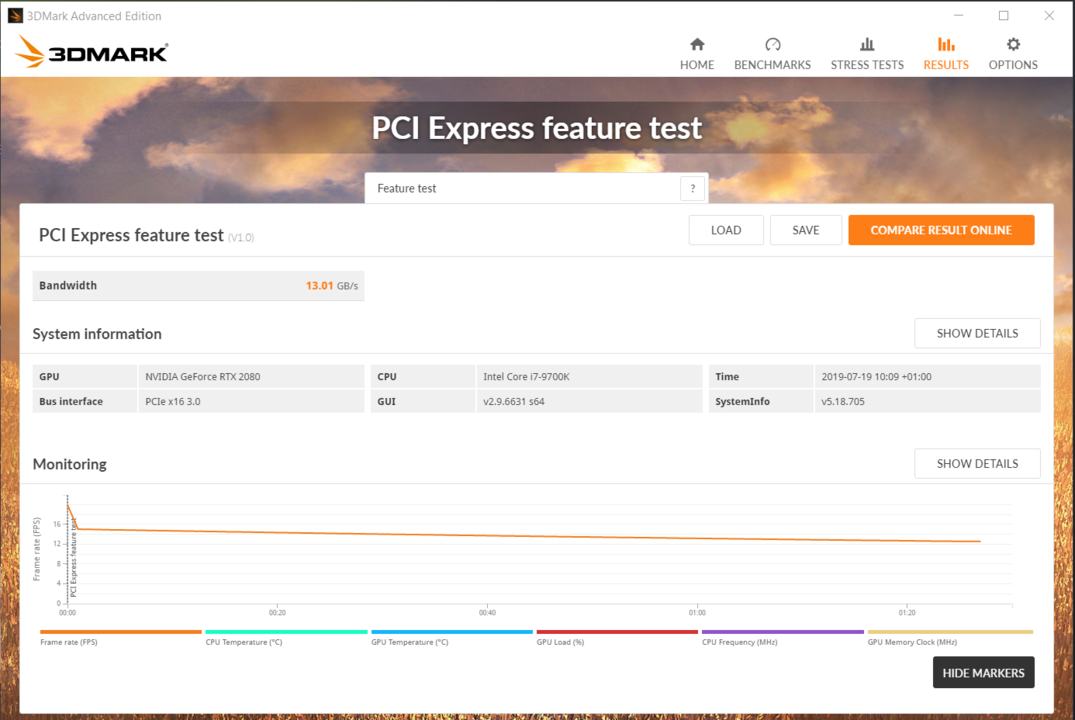Screen dimensions: 1075x720
Task: Click the 13.01 bandwidth value
Action: click(x=319, y=285)
